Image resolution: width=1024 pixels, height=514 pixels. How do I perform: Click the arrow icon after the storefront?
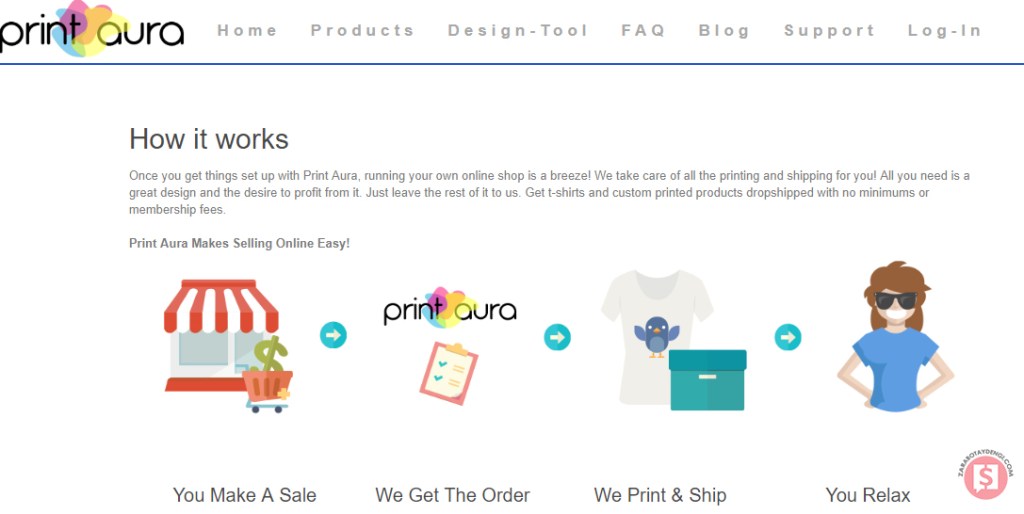(x=333, y=335)
